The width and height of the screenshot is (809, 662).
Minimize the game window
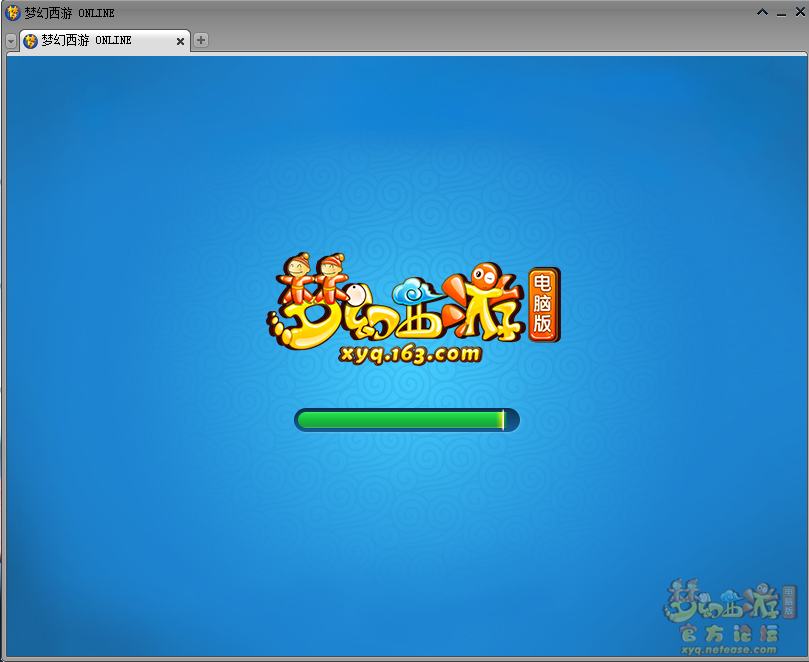click(x=781, y=14)
